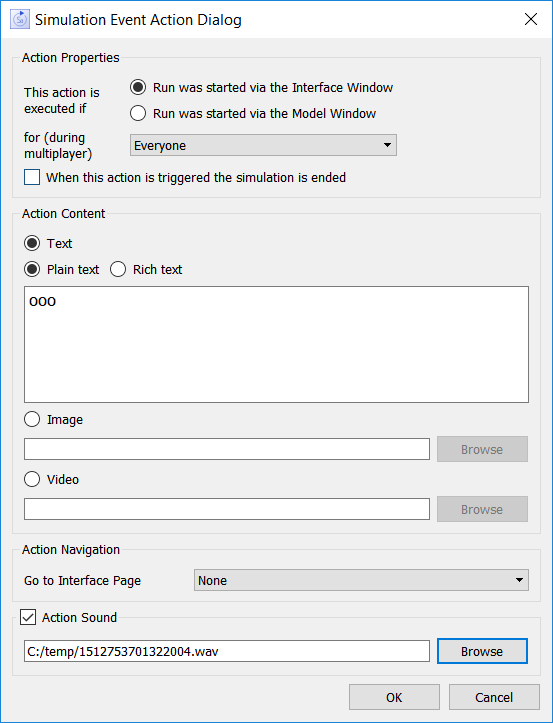Image resolution: width=553 pixels, height=723 pixels.
Task: Switch to Rich text option
Action: [118, 269]
